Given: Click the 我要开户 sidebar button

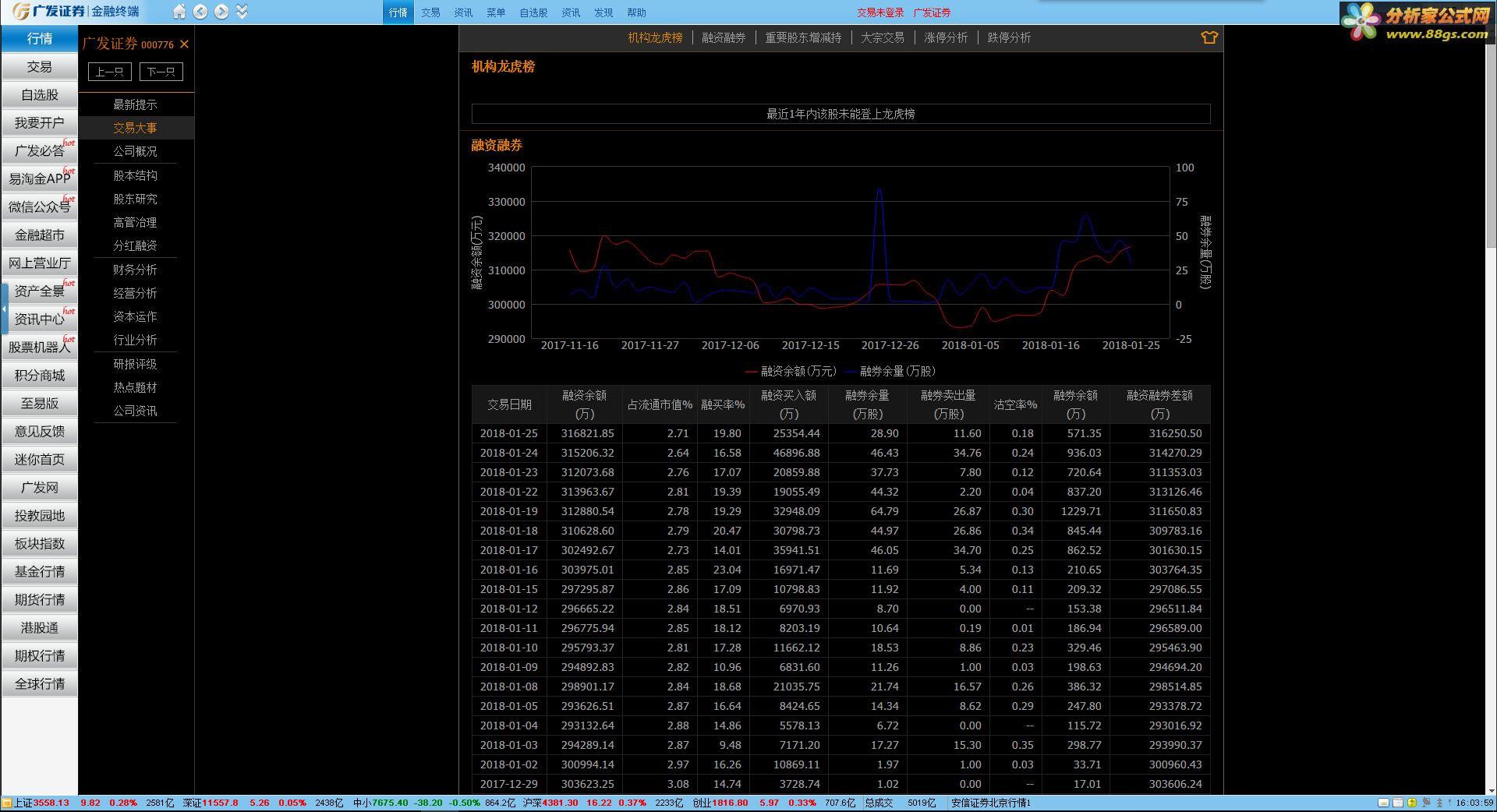Looking at the screenshot, I should point(40,123).
